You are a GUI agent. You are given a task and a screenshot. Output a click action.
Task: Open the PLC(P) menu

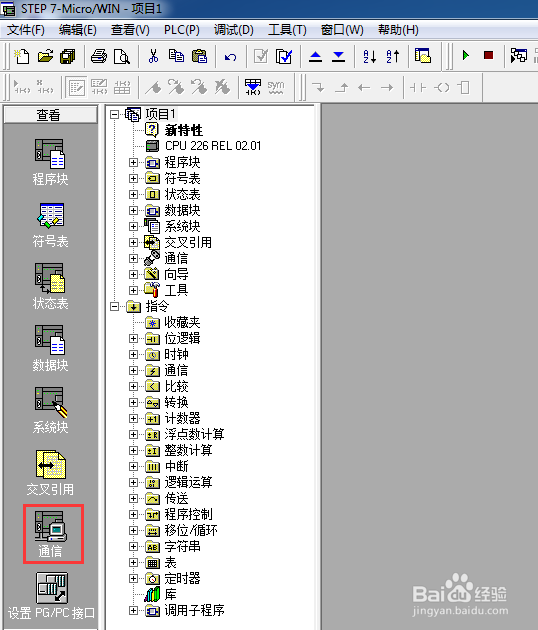pos(182,30)
